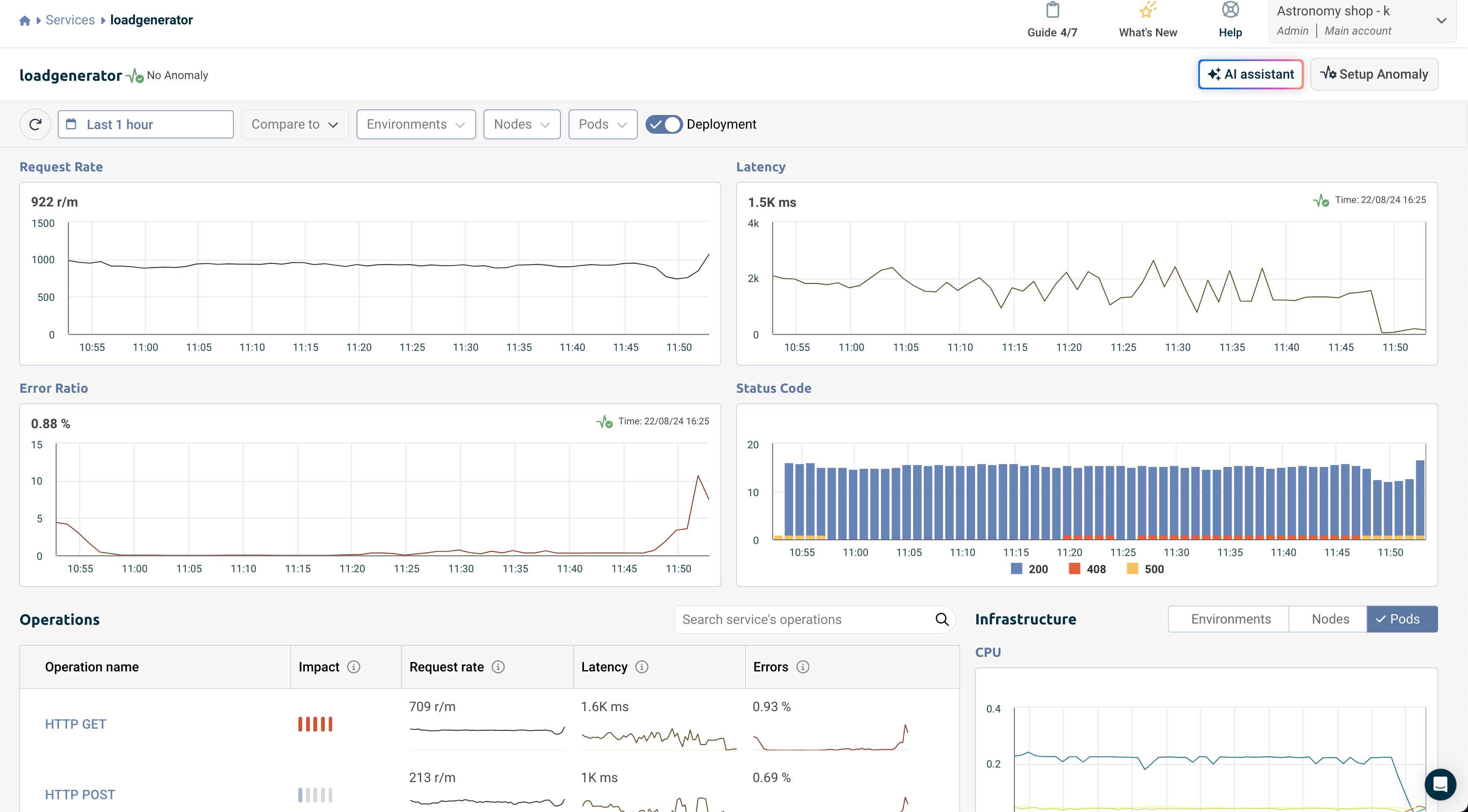Click the 709 r/m HTTP GET value
This screenshot has width=1468, height=812.
tap(433, 706)
